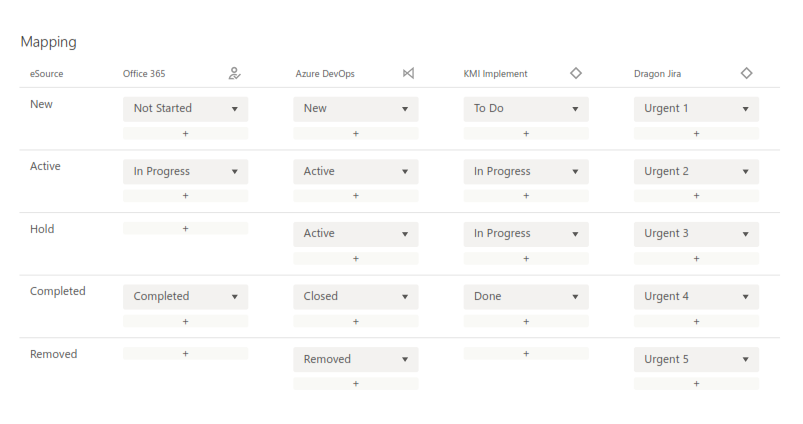
Task: Click plus below KMI Implement To Do
Action: click(x=526, y=133)
